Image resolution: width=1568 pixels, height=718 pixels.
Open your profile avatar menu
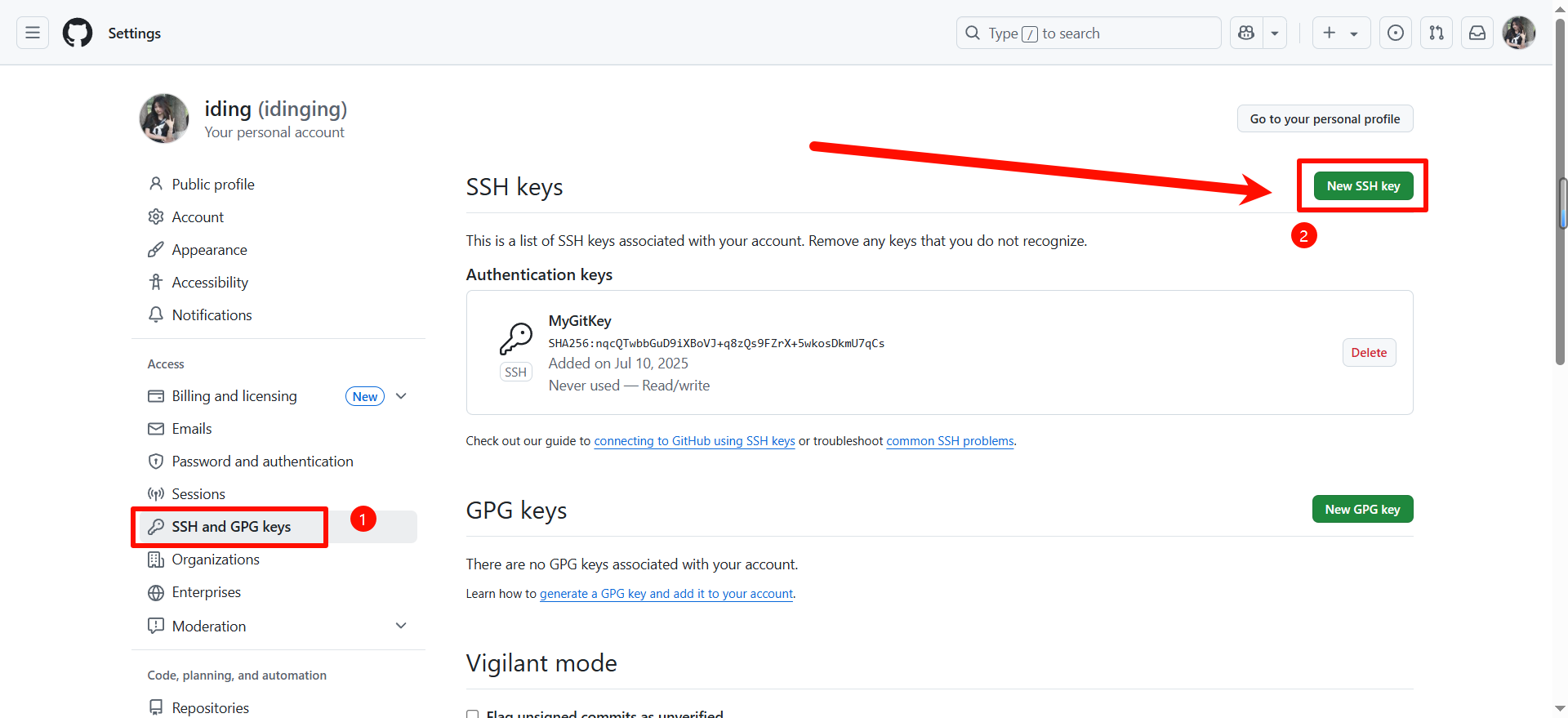pyautogui.click(x=1519, y=33)
